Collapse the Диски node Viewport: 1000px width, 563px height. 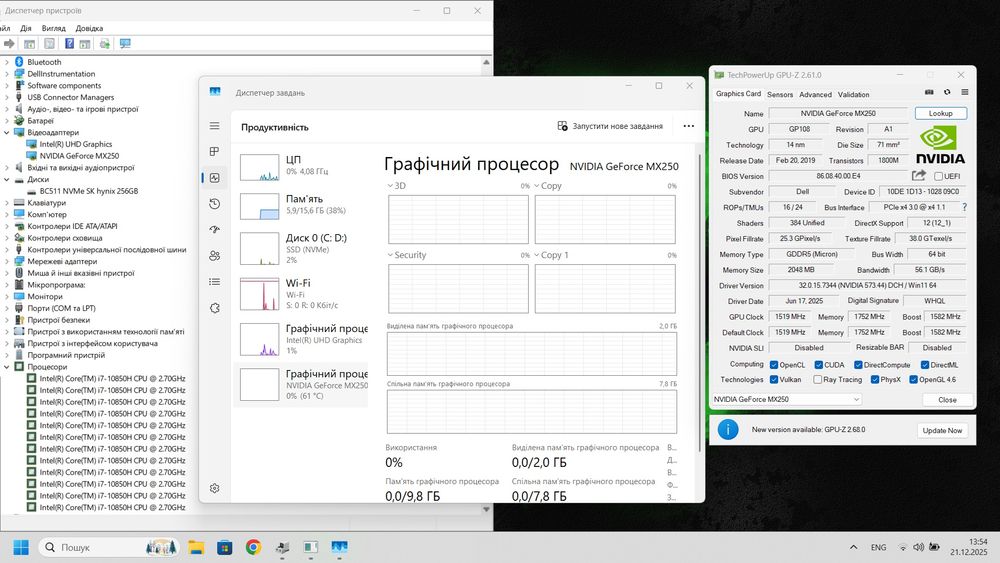coord(7,179)
